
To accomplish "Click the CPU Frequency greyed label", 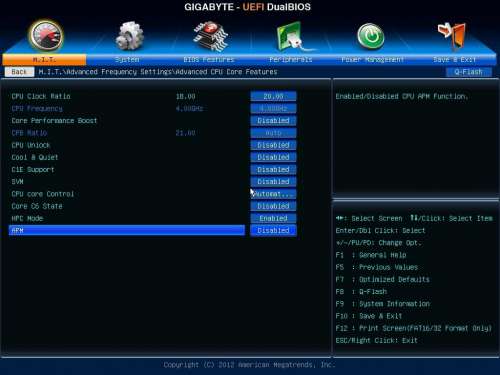I will tap(37, 109).
